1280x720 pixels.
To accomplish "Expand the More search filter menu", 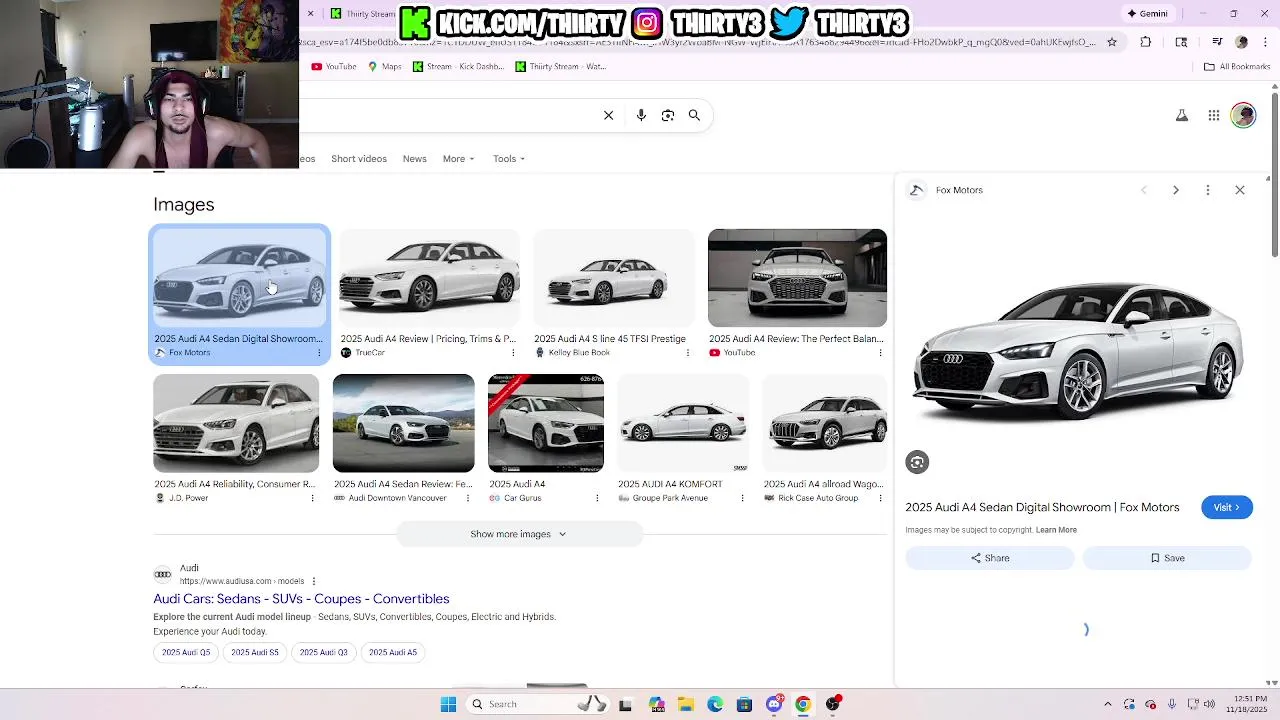I will pos(459,159).
